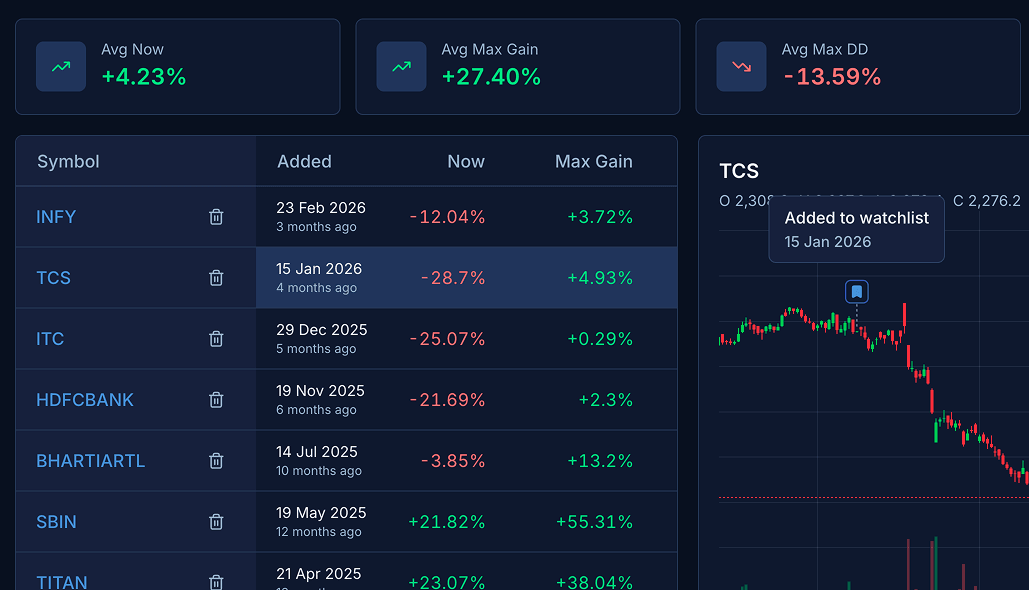Viewport: 1029px width, 590px height.
Task: Click INFY's +3.72% Max Gain value
Action: pyautogui.click(x=600, y=217)
